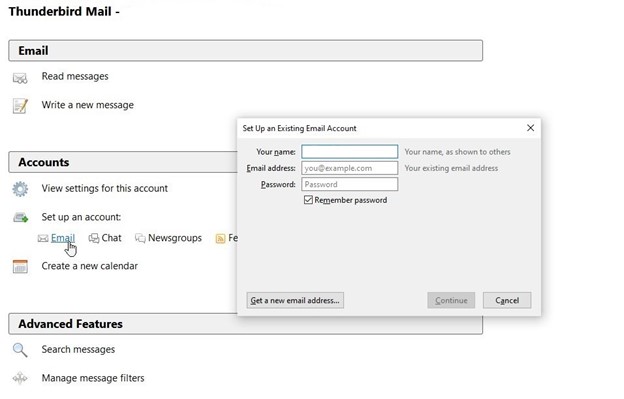Select the Password input field

click(349, 184)
